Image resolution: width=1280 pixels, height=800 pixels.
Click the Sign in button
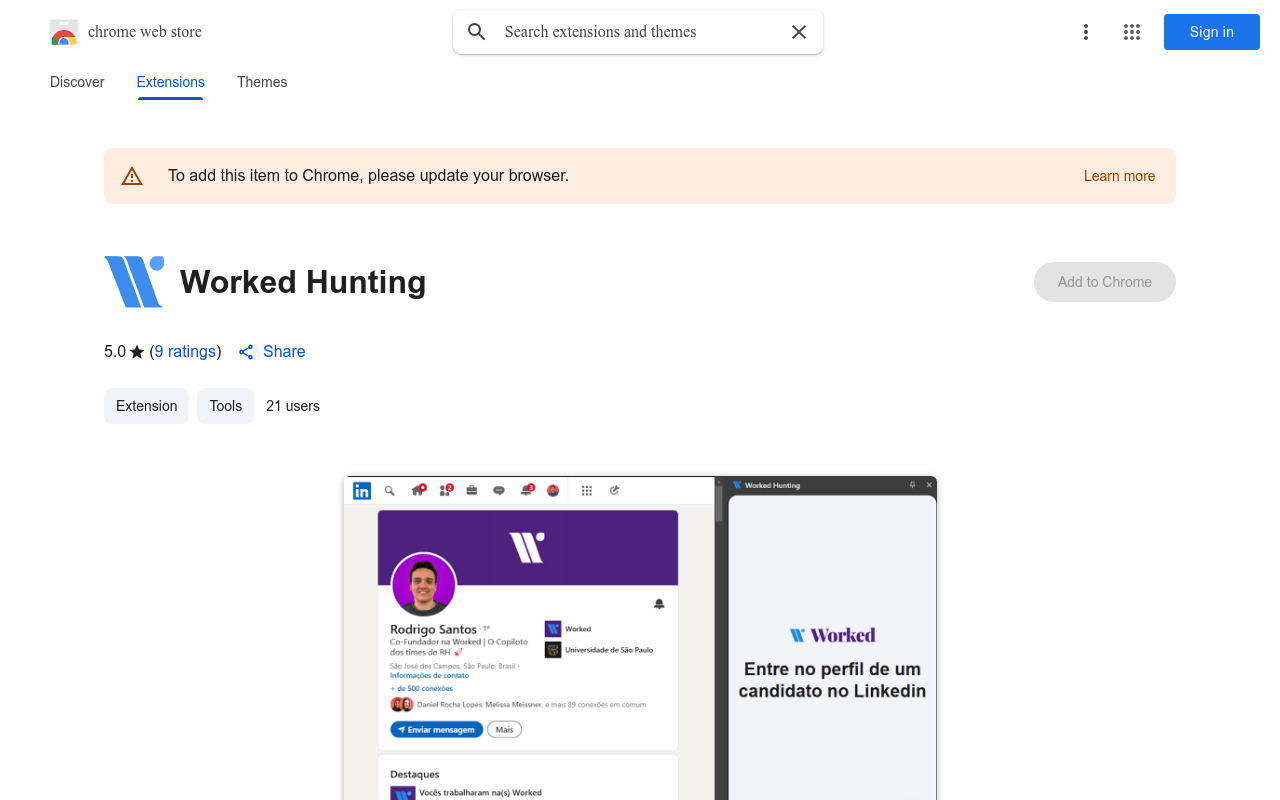tap(1212, 32)
